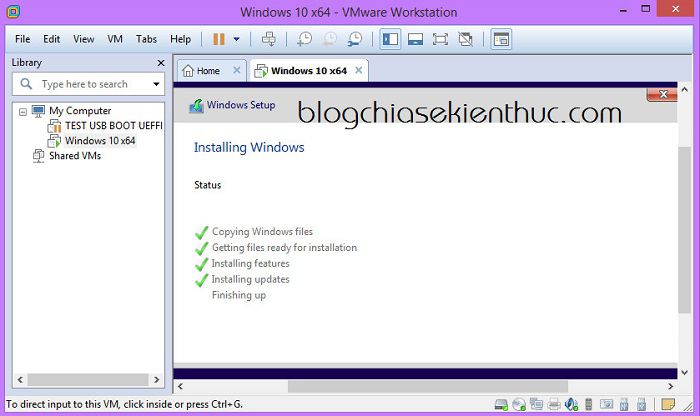Collapse the My Computer tree node

23,112
